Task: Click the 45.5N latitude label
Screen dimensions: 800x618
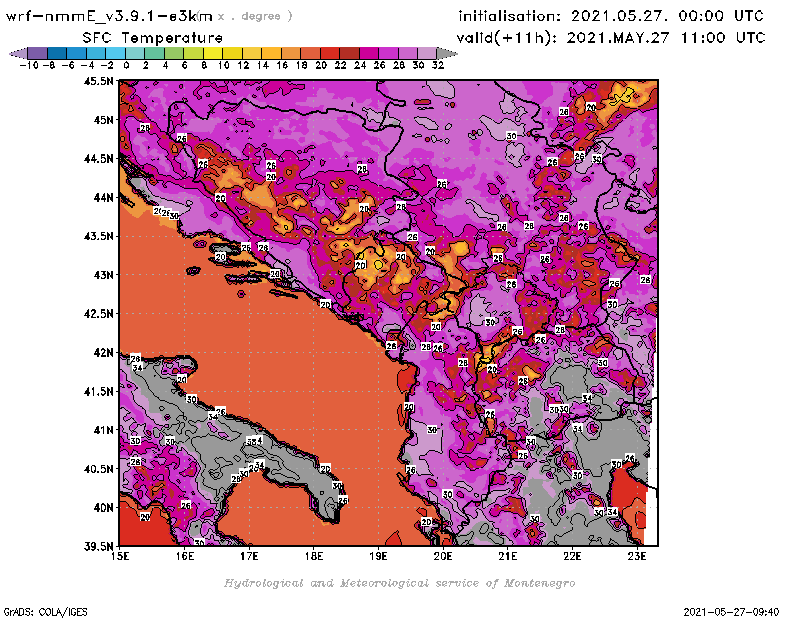Action: click(98, 81)
